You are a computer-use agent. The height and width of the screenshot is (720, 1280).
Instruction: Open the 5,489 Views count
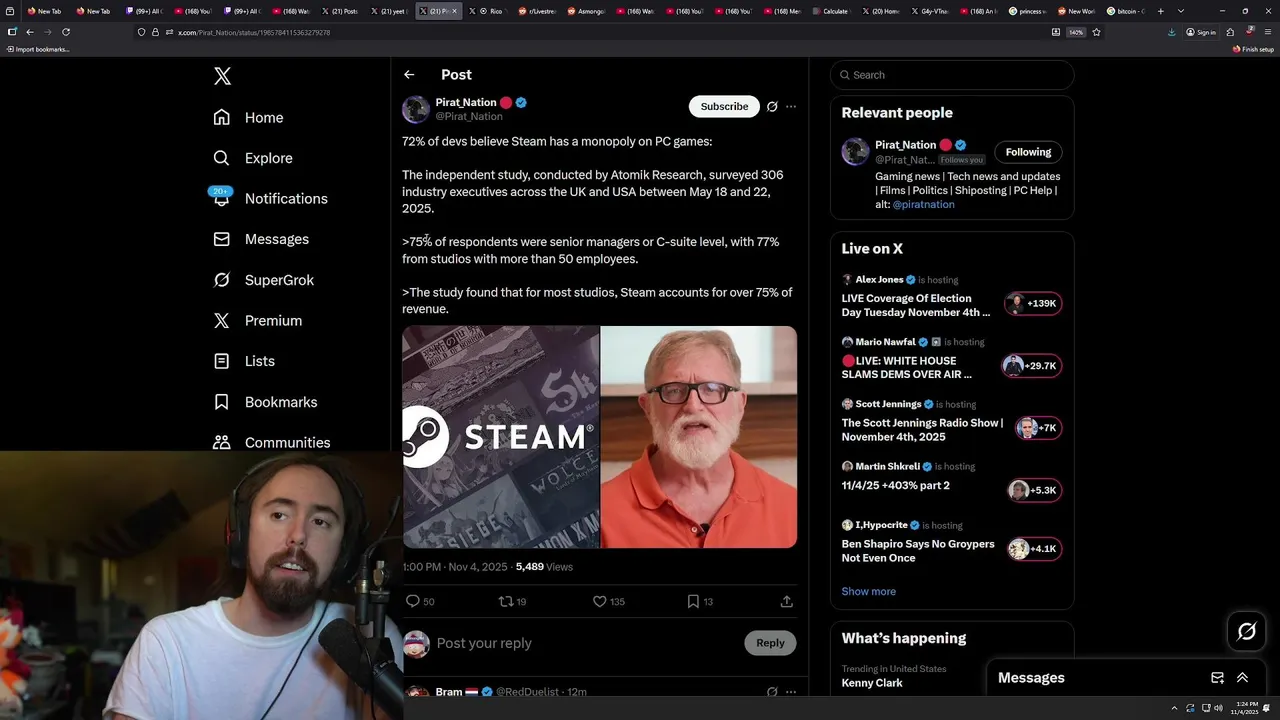[544, 567]
